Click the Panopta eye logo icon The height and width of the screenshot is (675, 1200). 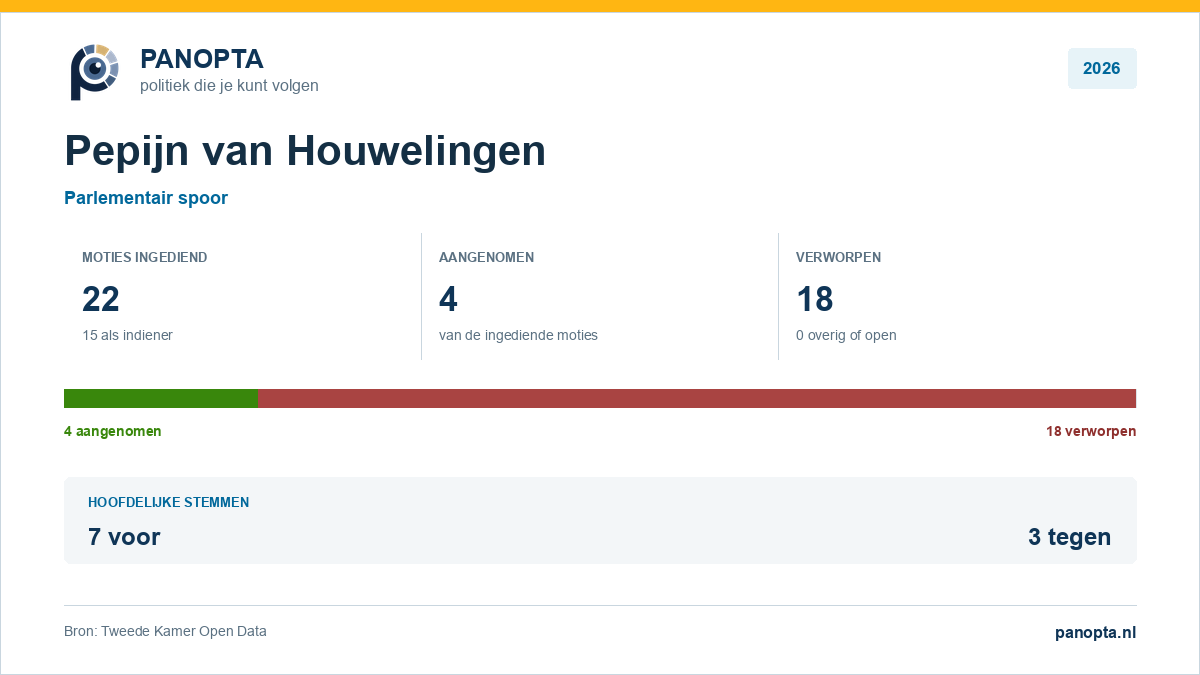pos(94,71)
